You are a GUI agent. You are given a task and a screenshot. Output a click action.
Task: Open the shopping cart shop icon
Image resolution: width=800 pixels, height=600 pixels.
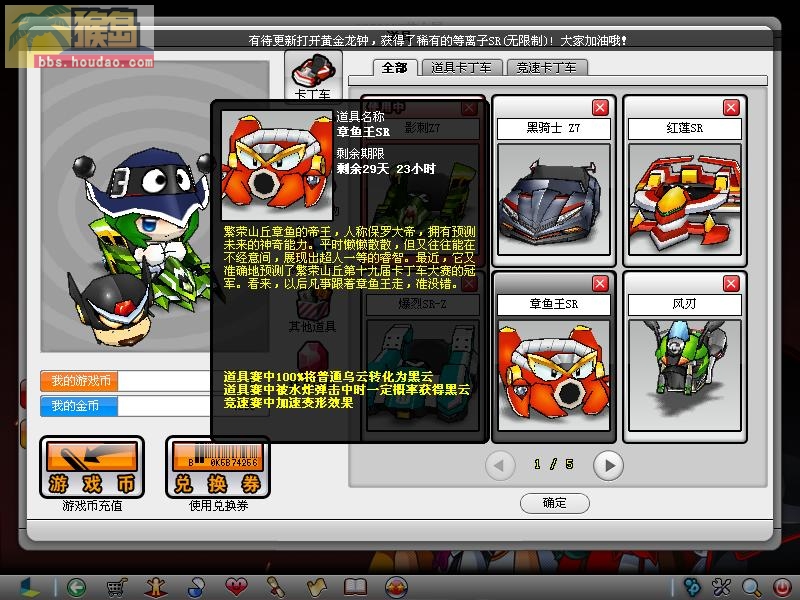[116, 587]
